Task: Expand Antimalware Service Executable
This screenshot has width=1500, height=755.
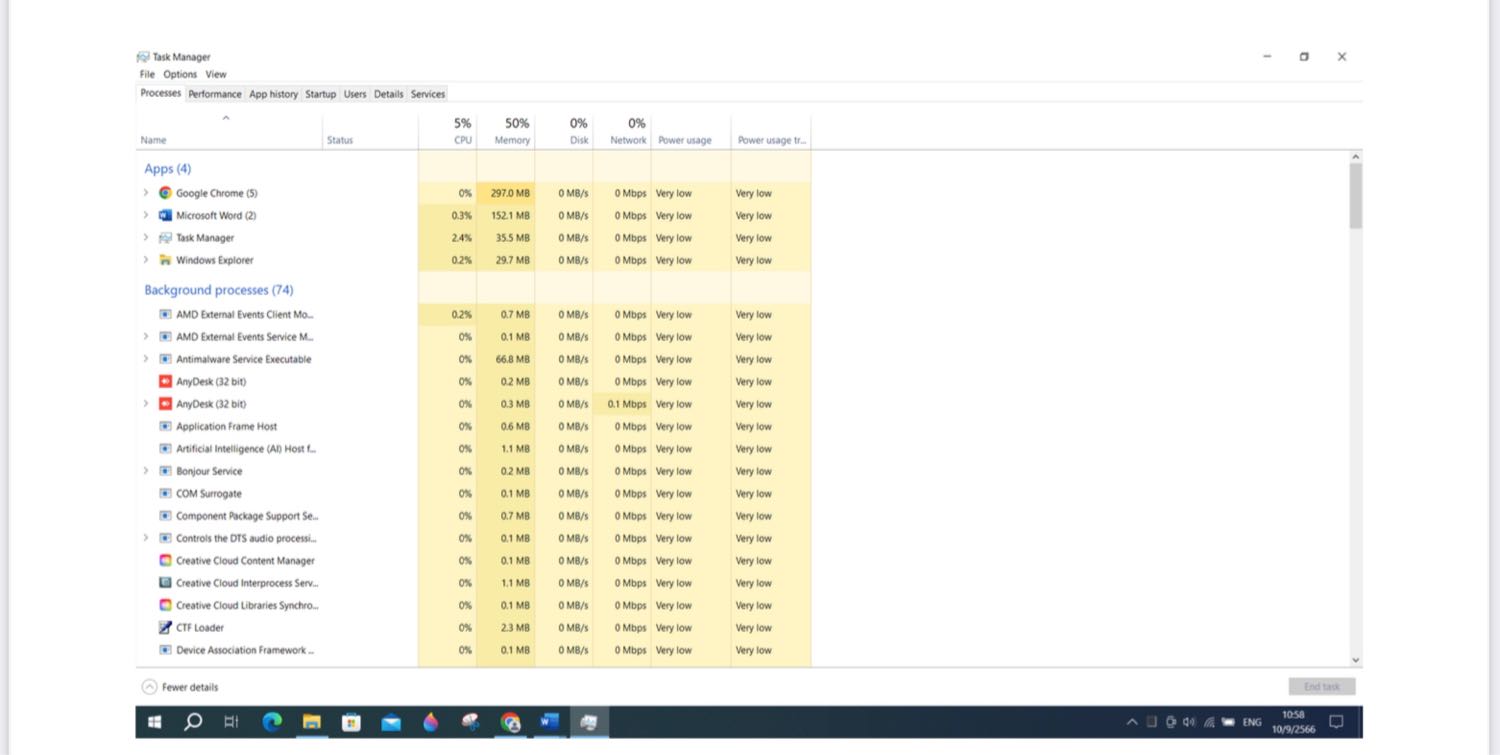Action: coord(146,359)
